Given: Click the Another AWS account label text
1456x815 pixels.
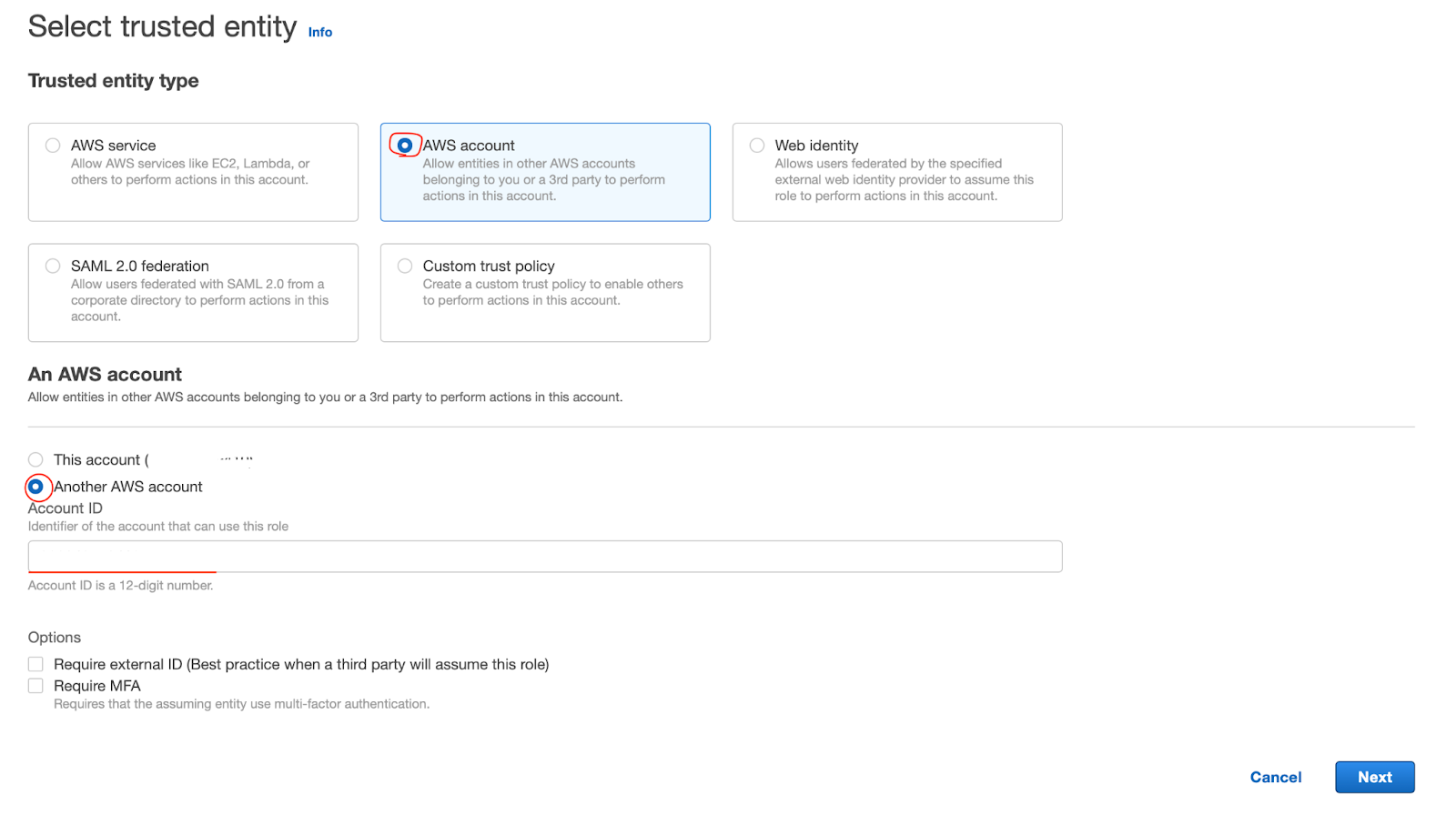Looking at the screenshot, I should tap(128, 487).
